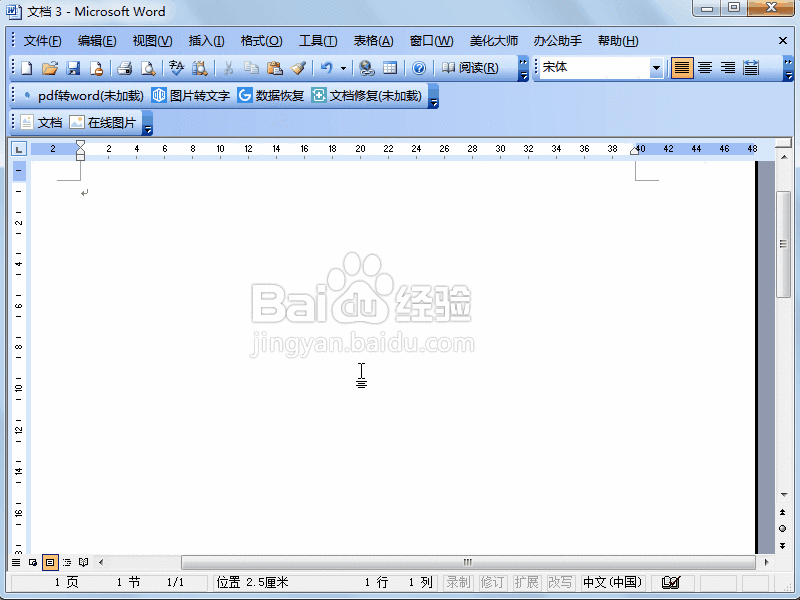Click the 在线图片 button
Image resolution: width=800 pixels, height=600 pixels.
point(110,122)
